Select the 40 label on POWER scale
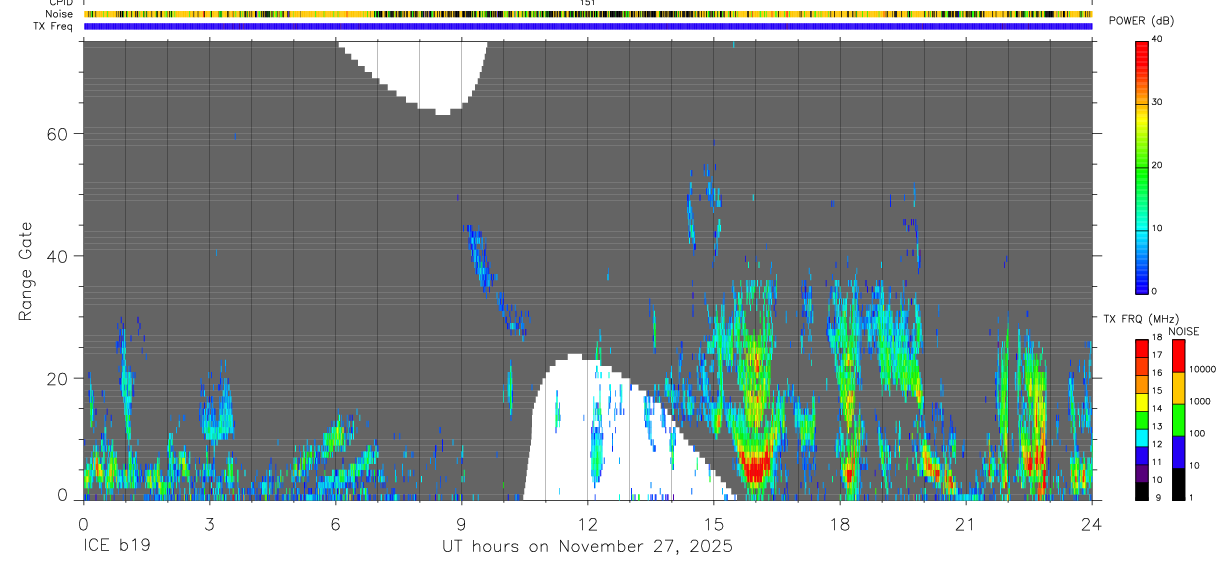This screenshot has width=1228, height=567. pos(1158,40)
